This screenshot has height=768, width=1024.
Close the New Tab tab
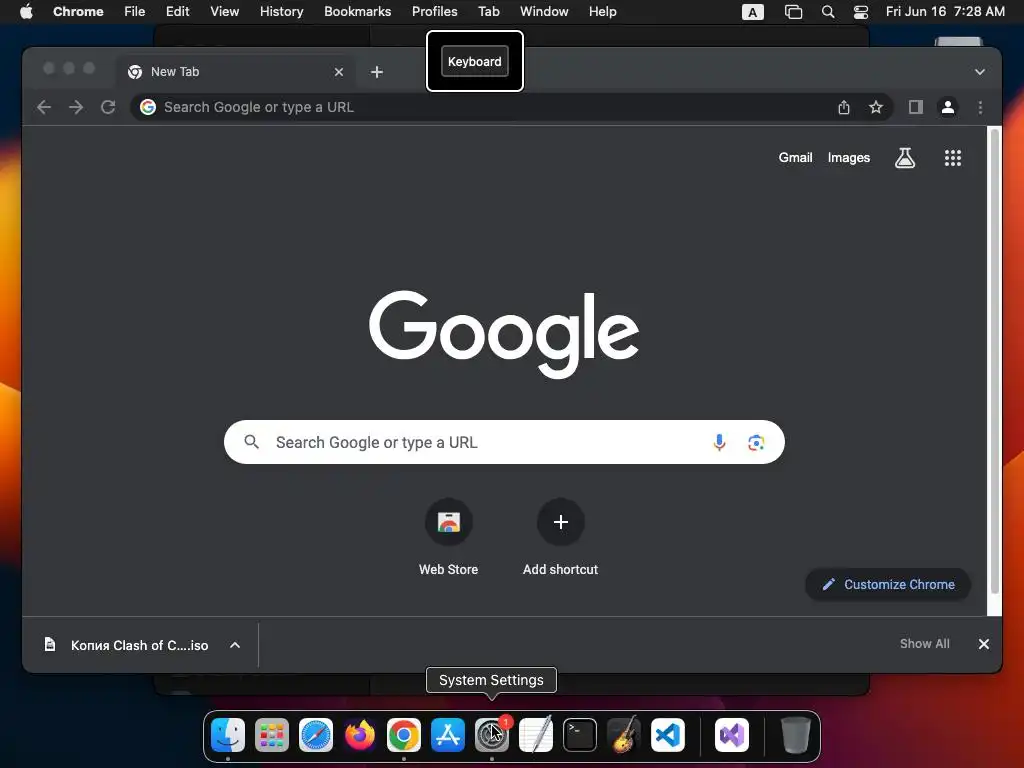tap(339, 72)
